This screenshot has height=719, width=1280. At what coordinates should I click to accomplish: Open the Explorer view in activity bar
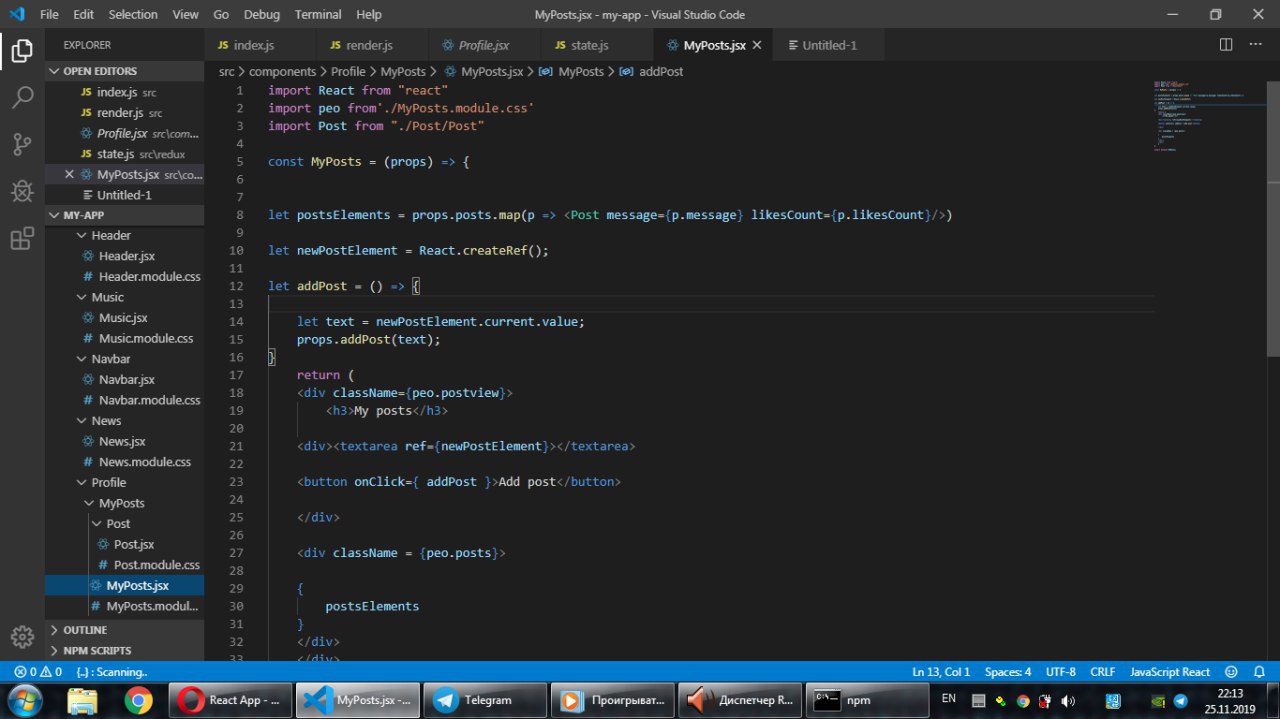[22, 51]
